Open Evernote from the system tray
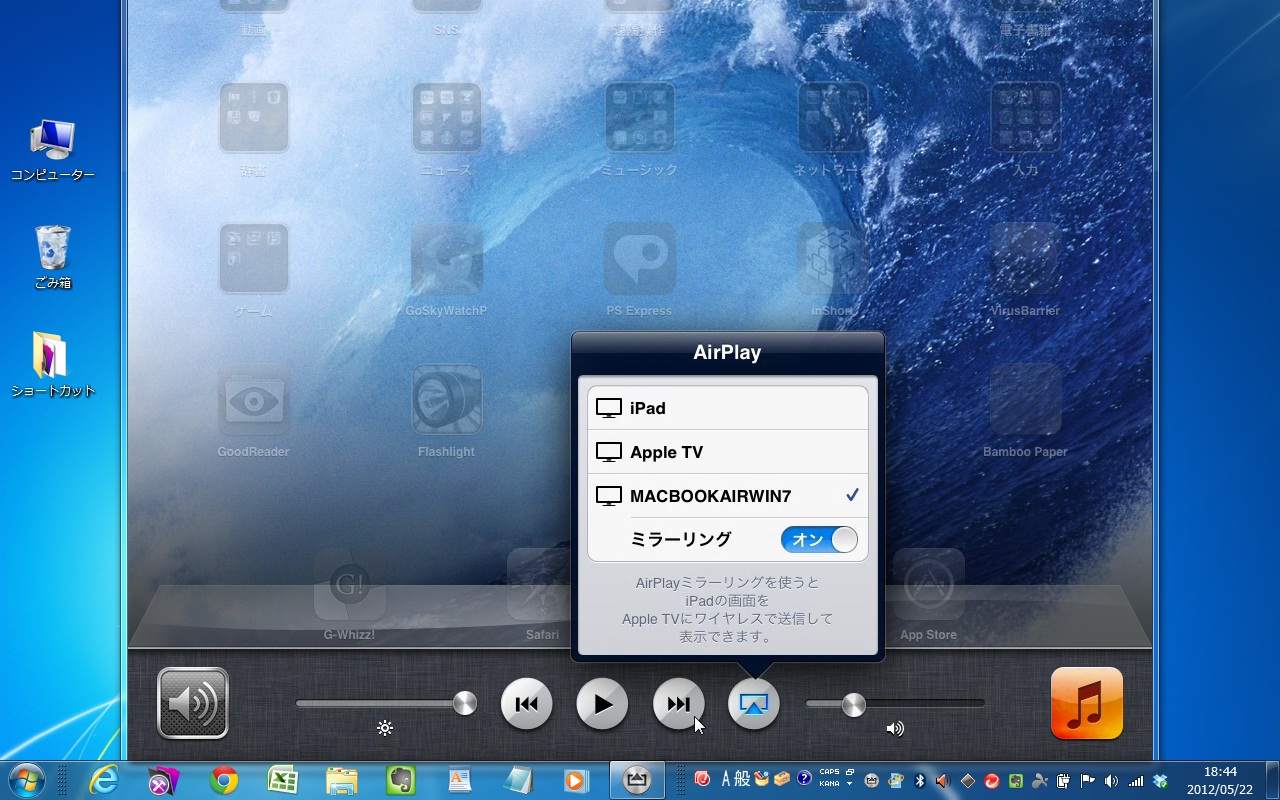This screenshot has height=800, width=1280. 1014,780
